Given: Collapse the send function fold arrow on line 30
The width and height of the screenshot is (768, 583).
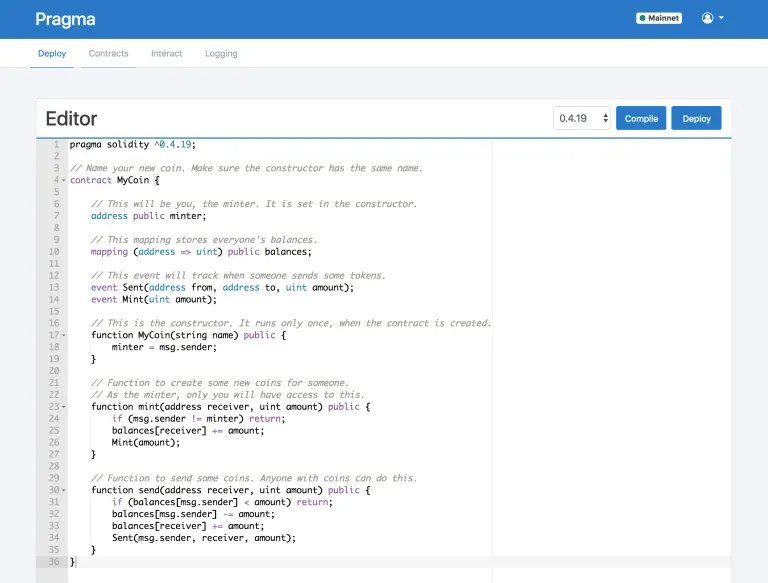Looking at the screenshot, I should 64,490.
